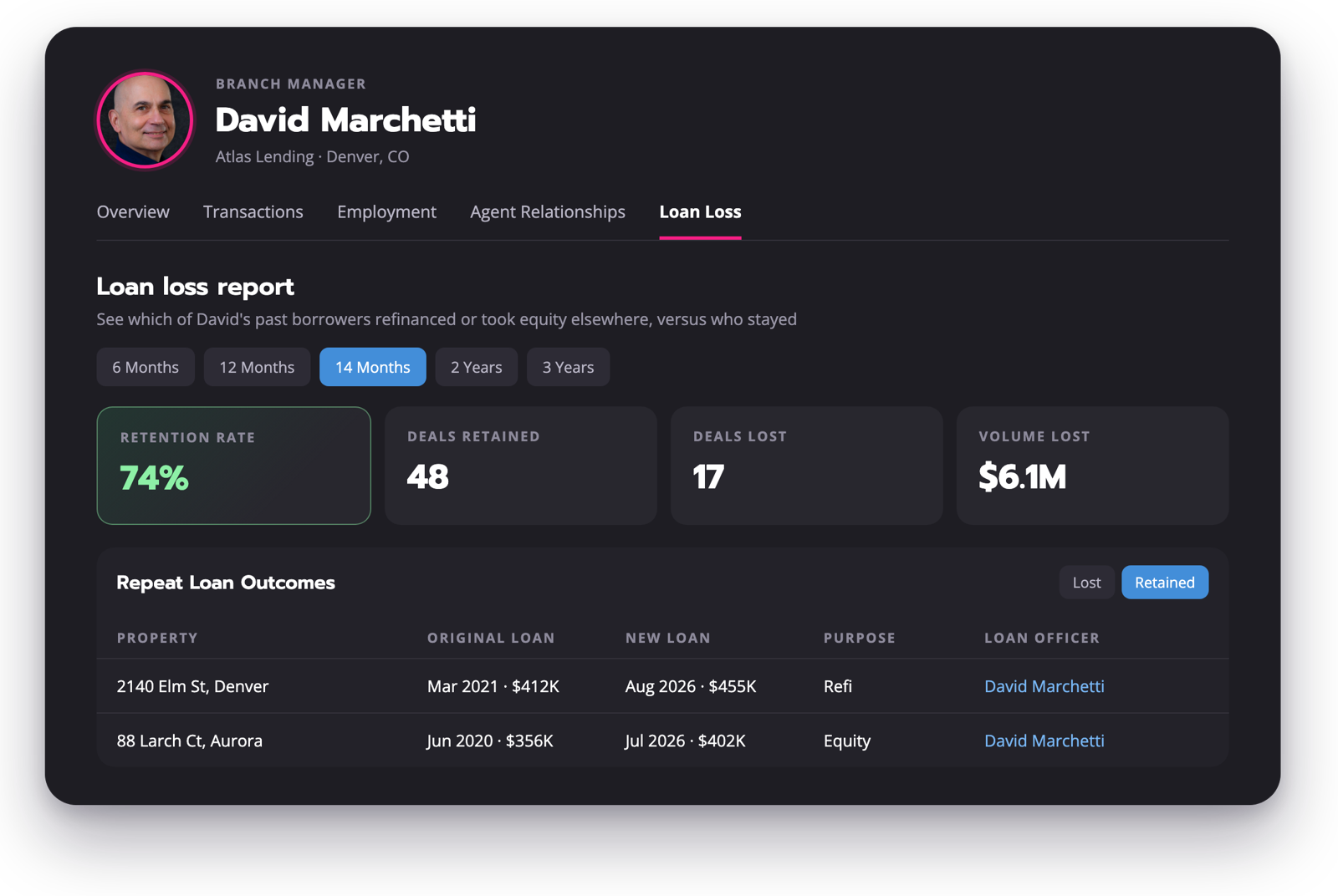1338x896 pixels.
Task: Choose the 12 Months time range
Action: [x=257, y=367]
